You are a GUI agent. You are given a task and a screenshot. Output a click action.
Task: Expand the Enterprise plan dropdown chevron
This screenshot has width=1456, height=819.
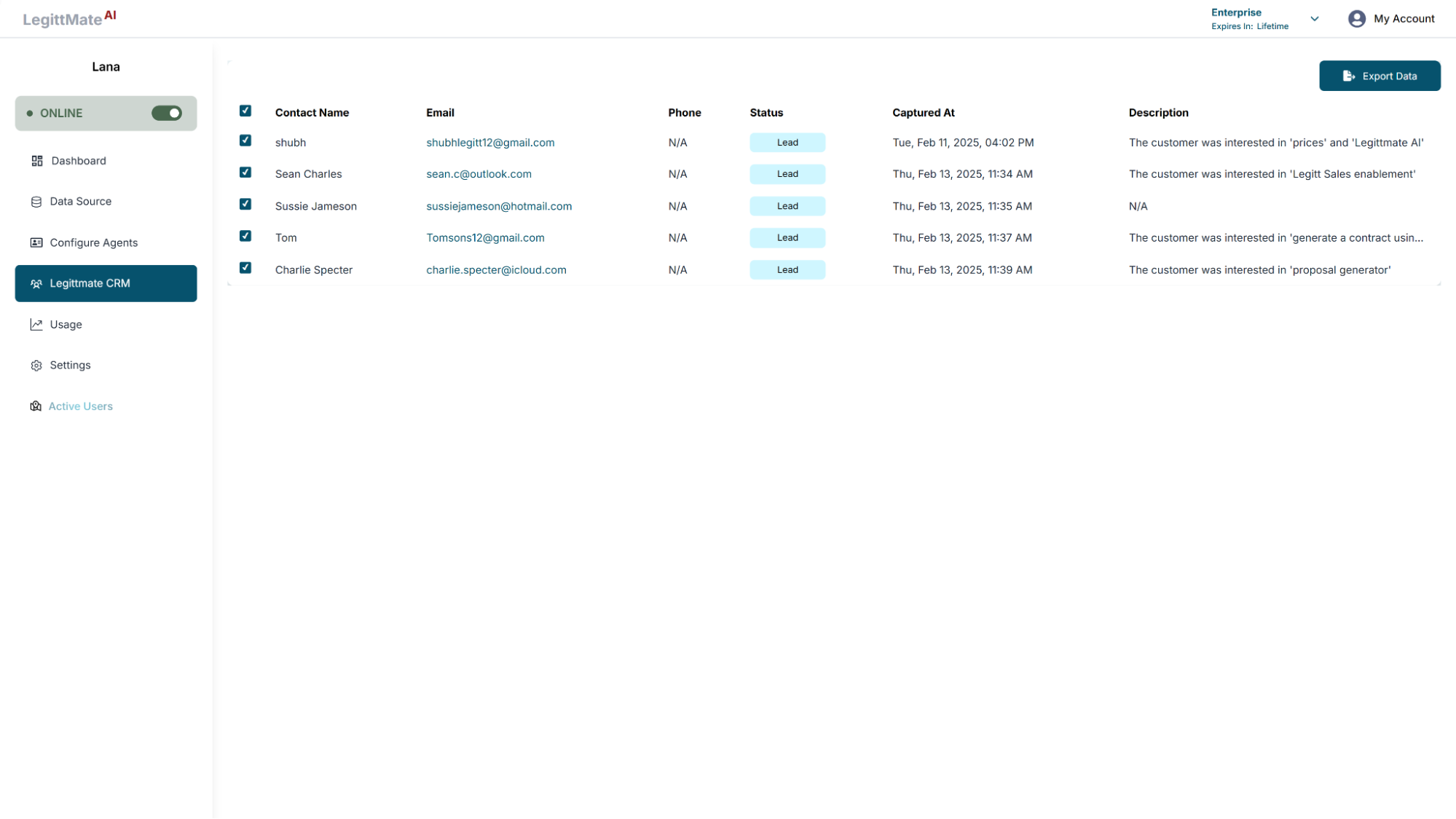click(x=1315, y=19)
